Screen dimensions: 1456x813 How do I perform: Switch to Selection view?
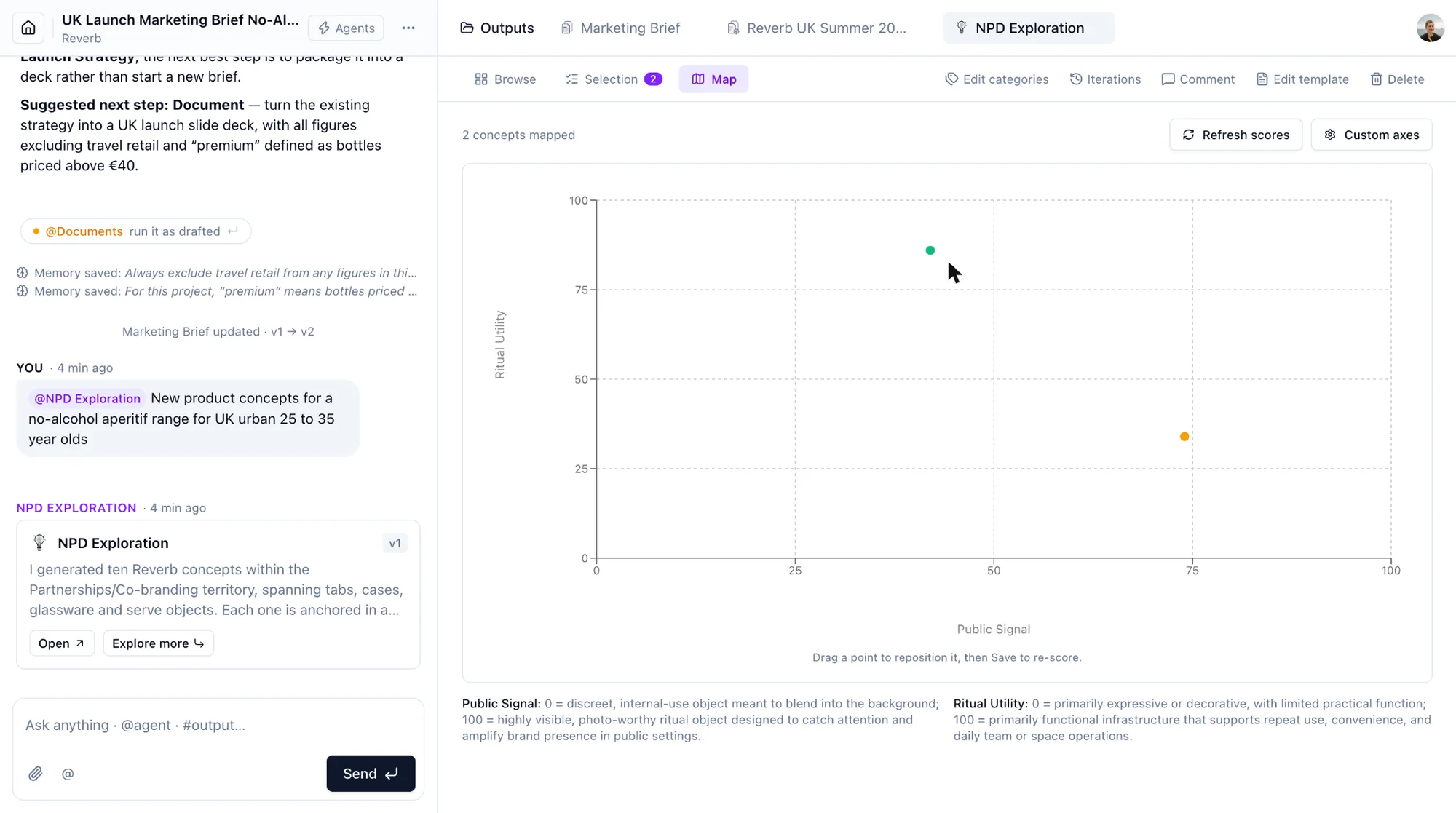613,79
